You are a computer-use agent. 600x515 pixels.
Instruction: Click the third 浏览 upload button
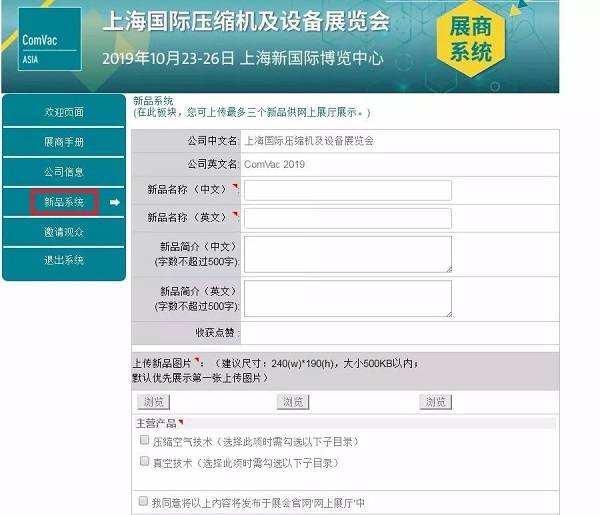(434, 402)
